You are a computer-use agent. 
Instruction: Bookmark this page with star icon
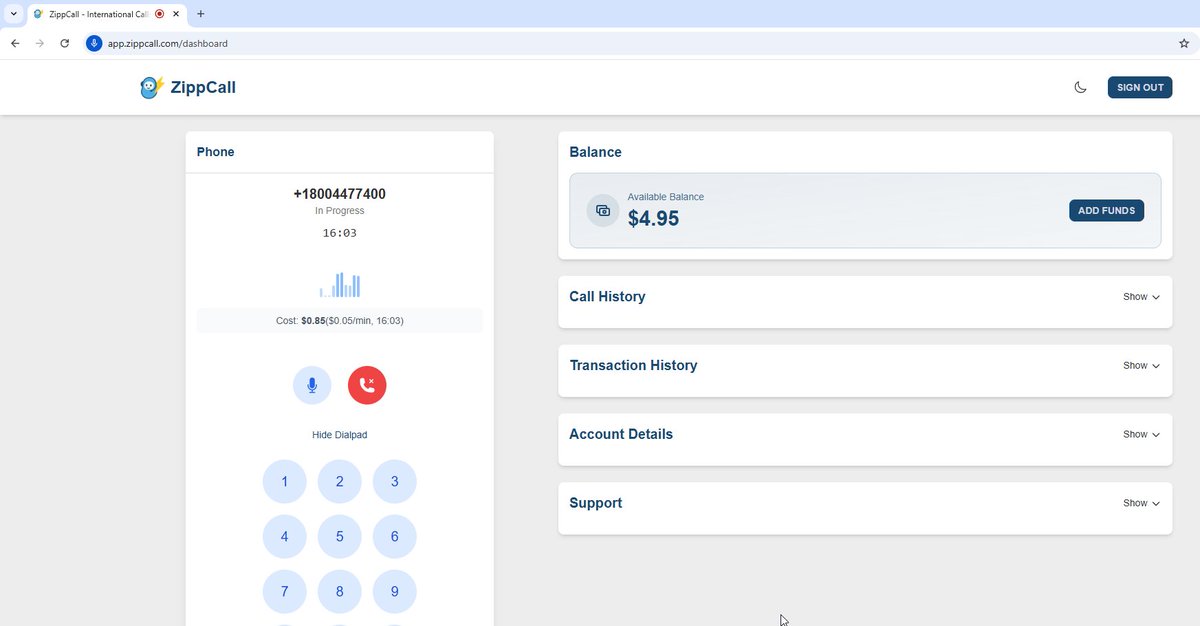point(1184,44)
